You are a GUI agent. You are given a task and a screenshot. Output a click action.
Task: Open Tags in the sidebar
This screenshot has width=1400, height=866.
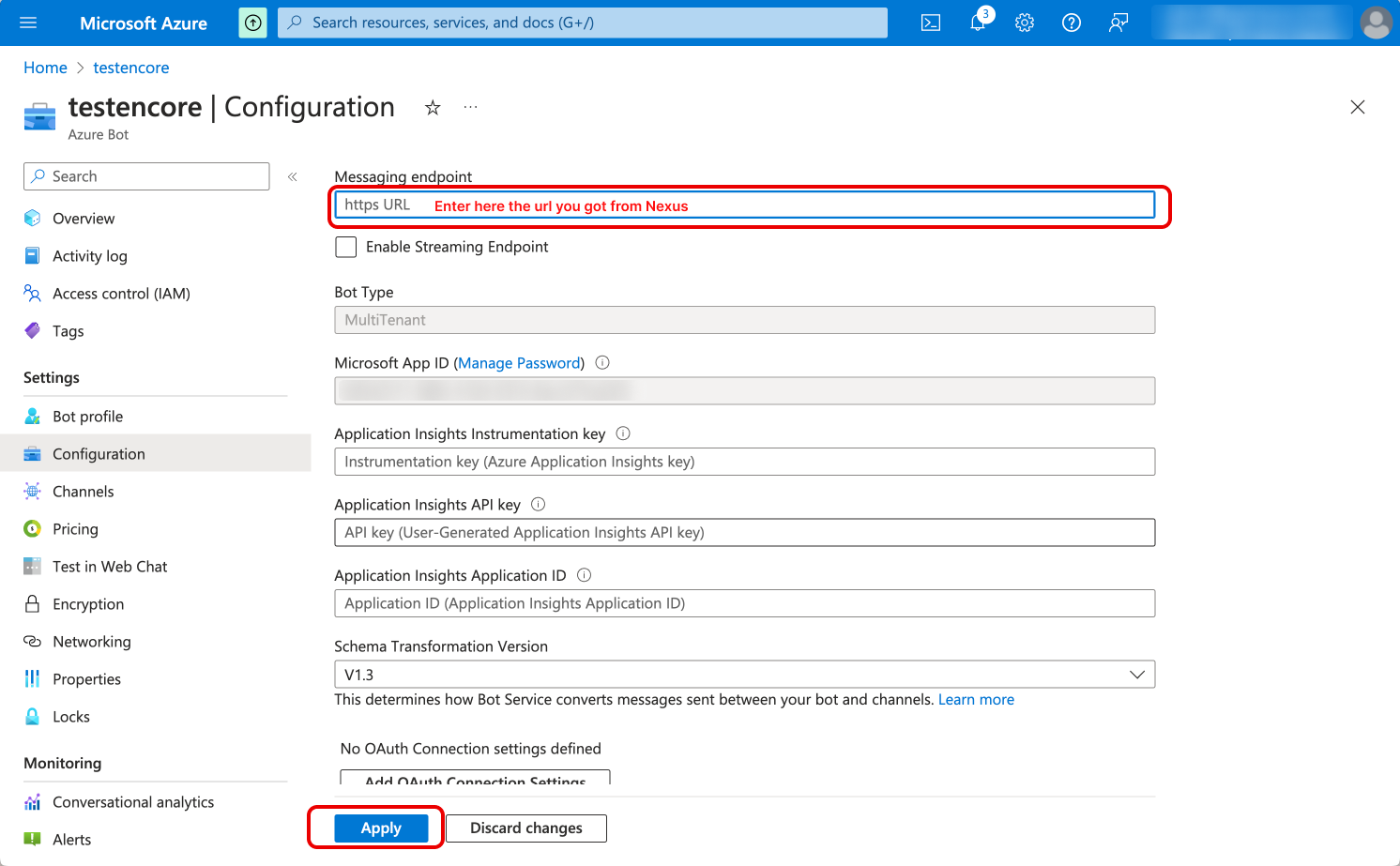pos(68,331)
